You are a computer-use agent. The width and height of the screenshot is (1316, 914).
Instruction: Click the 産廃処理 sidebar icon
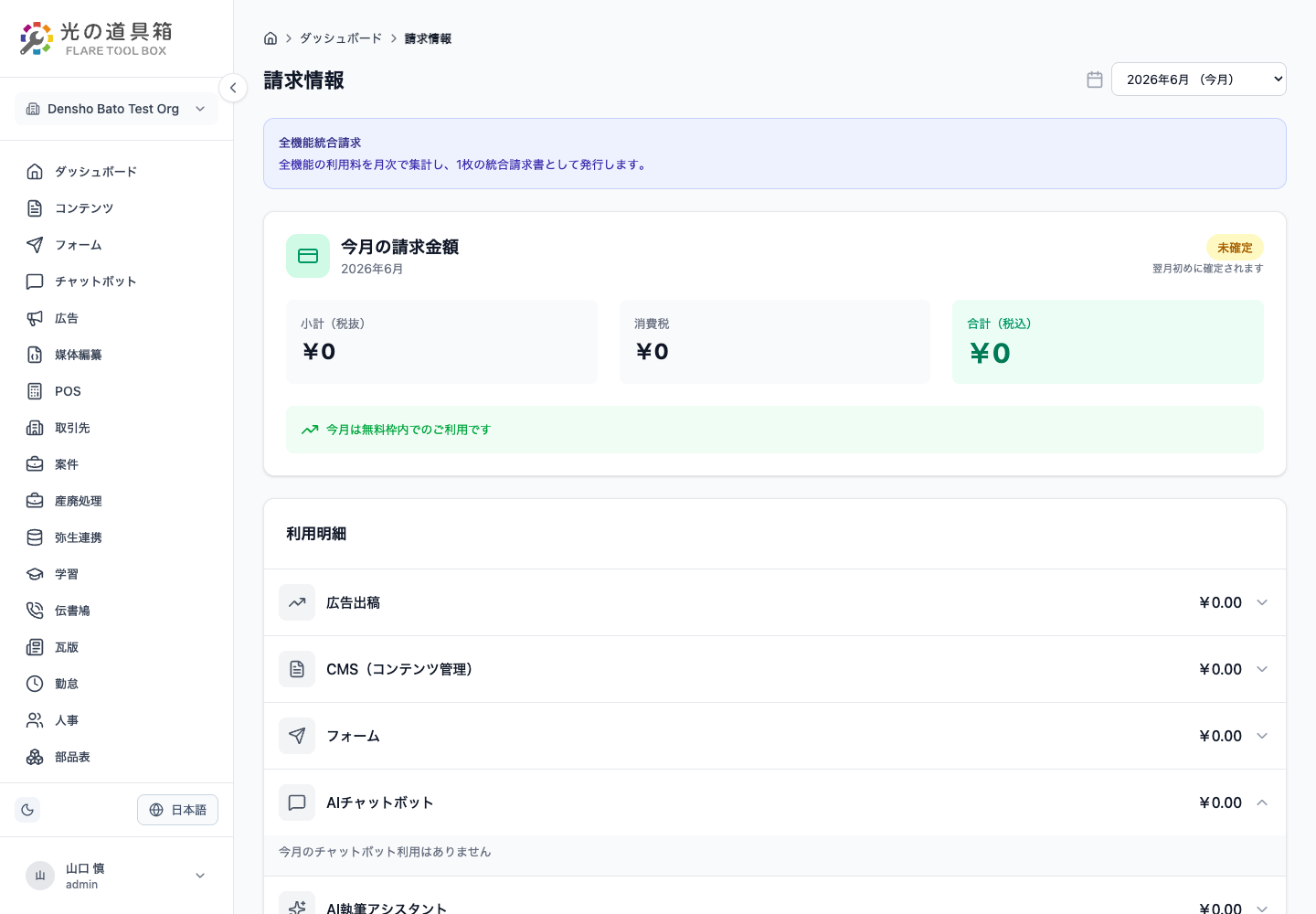[x=35, y=501]
